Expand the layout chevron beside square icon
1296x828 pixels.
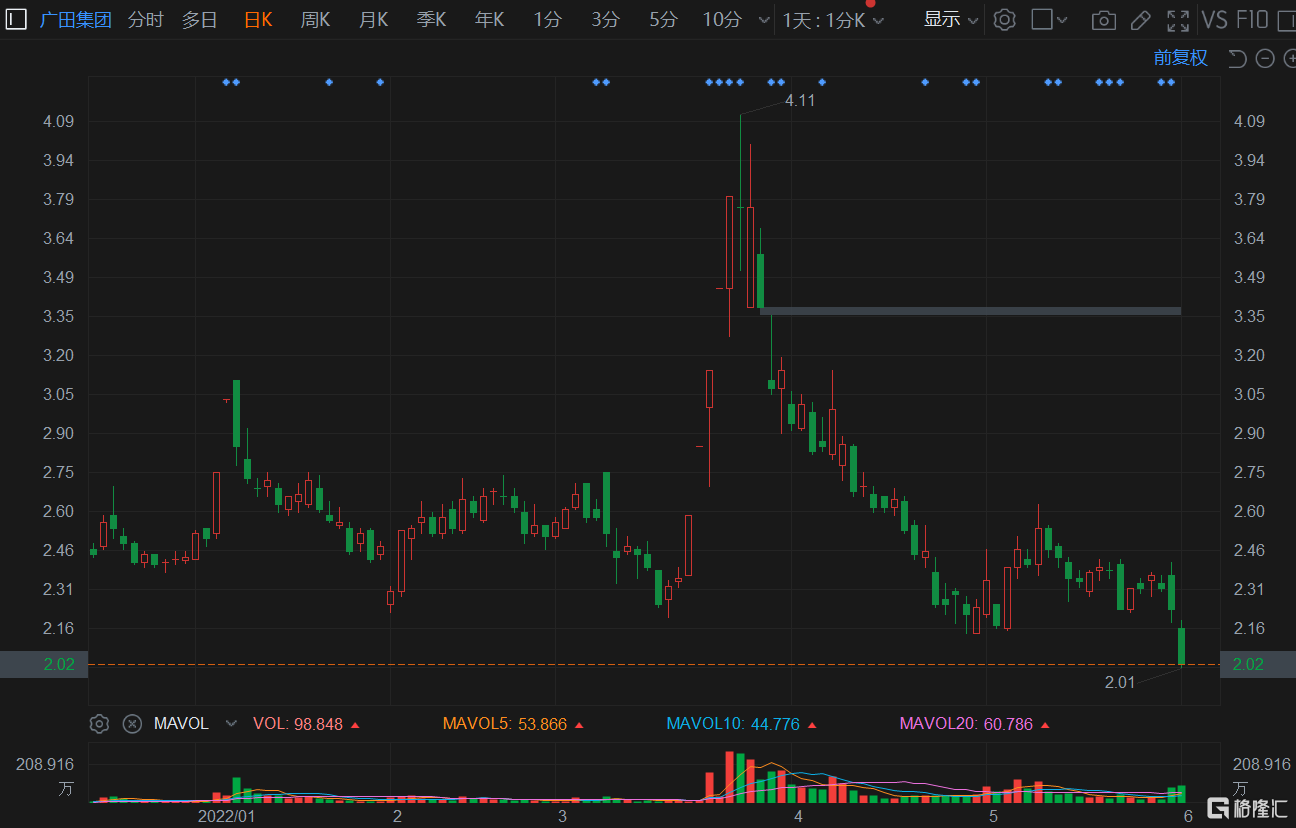(1062, 20)
